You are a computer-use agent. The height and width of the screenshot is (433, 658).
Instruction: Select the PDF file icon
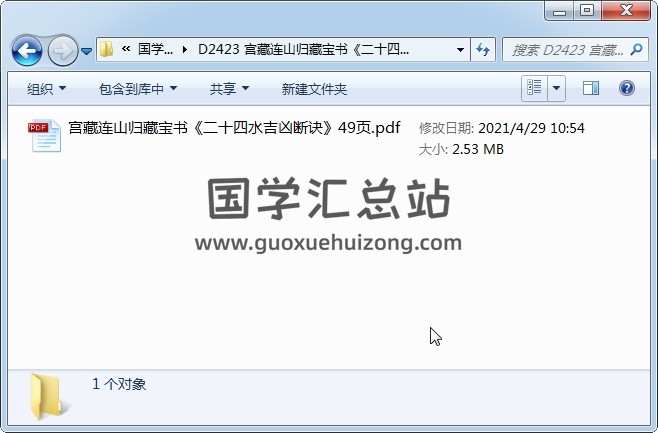(x=44, y=136)
